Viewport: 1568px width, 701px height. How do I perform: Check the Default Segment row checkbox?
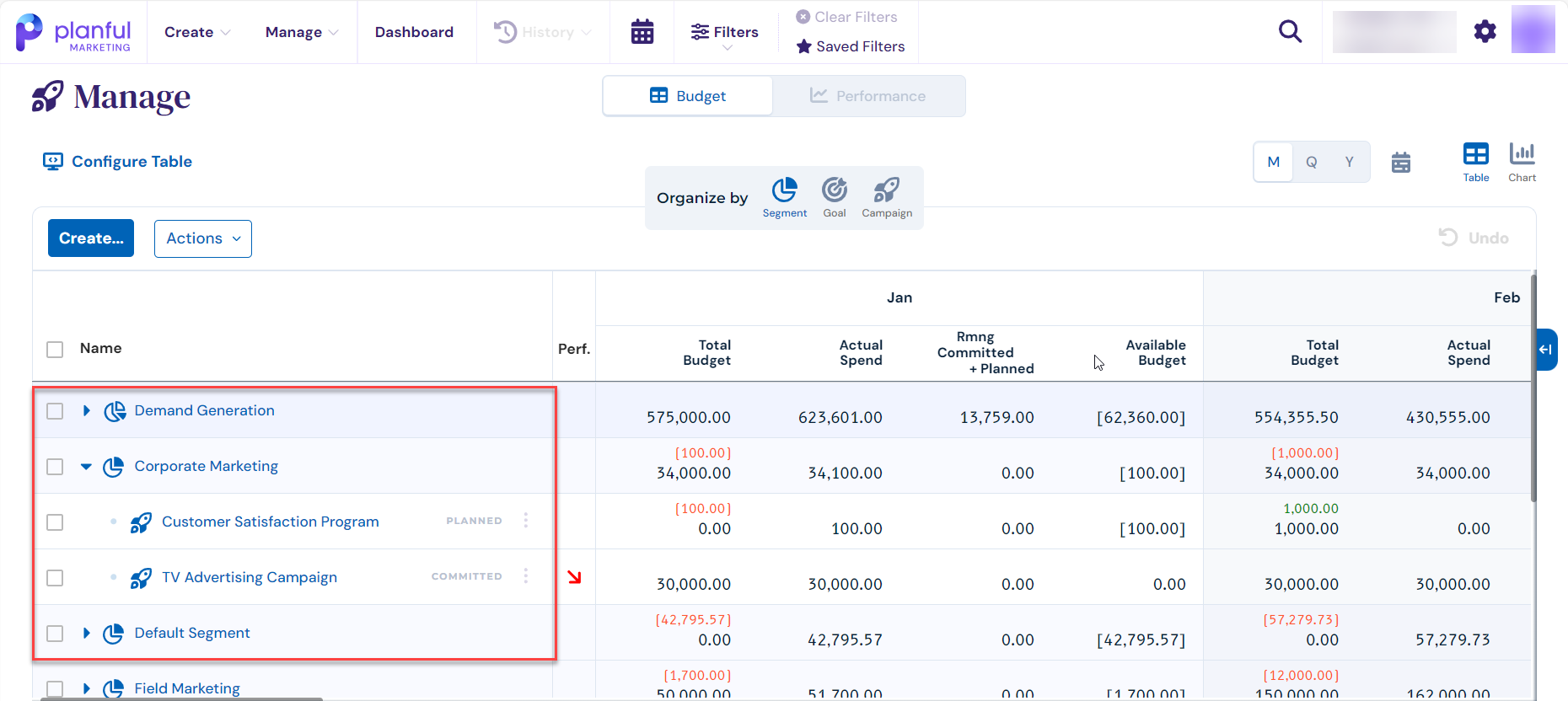click(55, 634)
